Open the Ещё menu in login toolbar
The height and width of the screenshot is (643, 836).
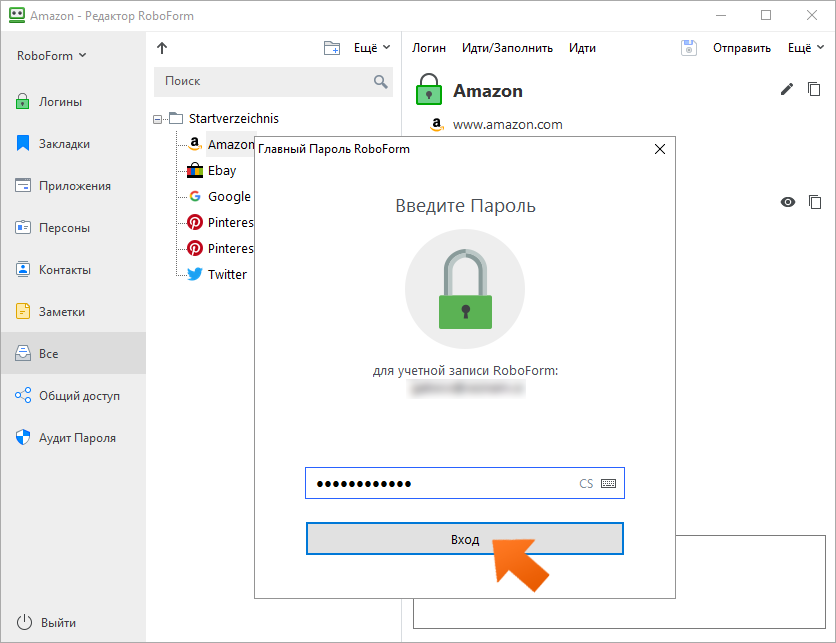[806, 48]
